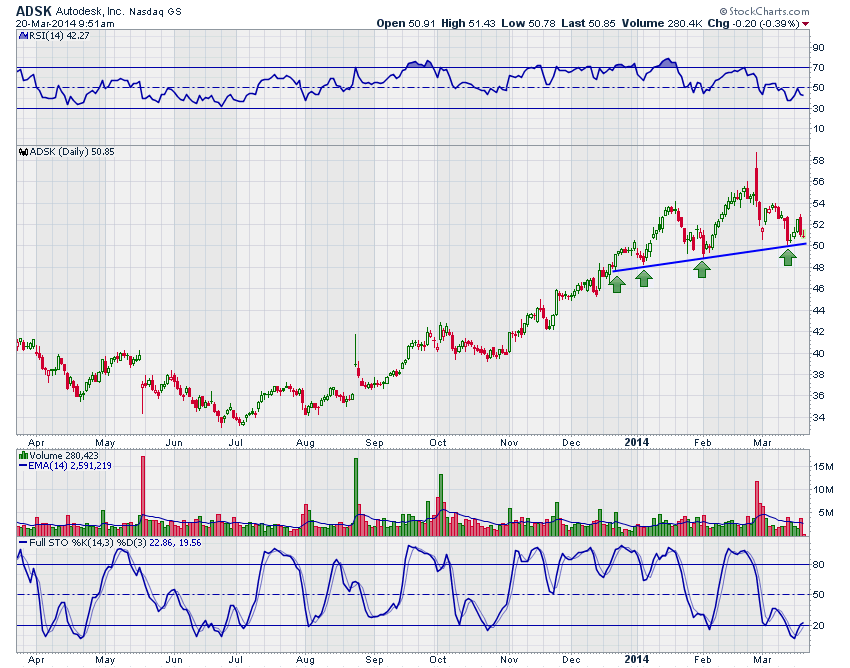Click the 70 overbought level on RSI axis
Screen dimensions: 850x668
[x=818, y=68]
